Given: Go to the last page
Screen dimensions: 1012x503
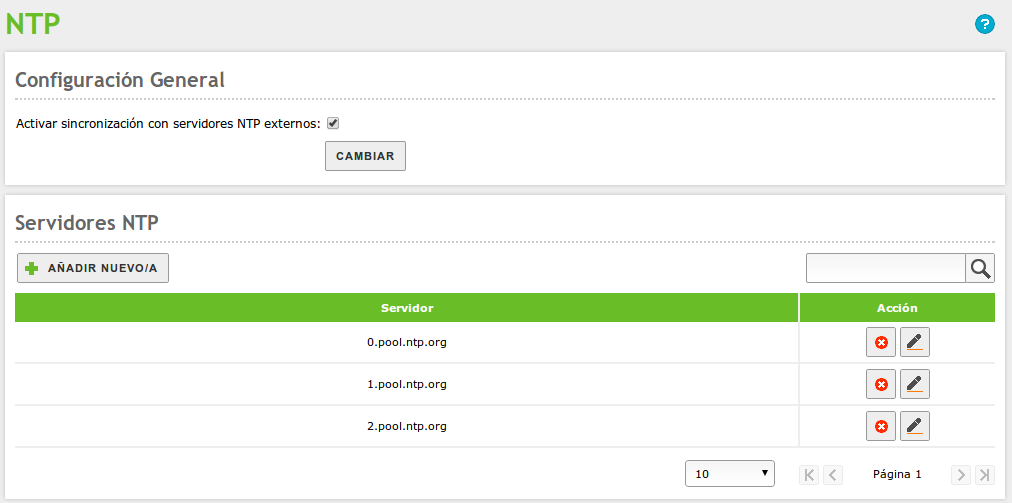Looking at the screenshot, I should [985, 475].
